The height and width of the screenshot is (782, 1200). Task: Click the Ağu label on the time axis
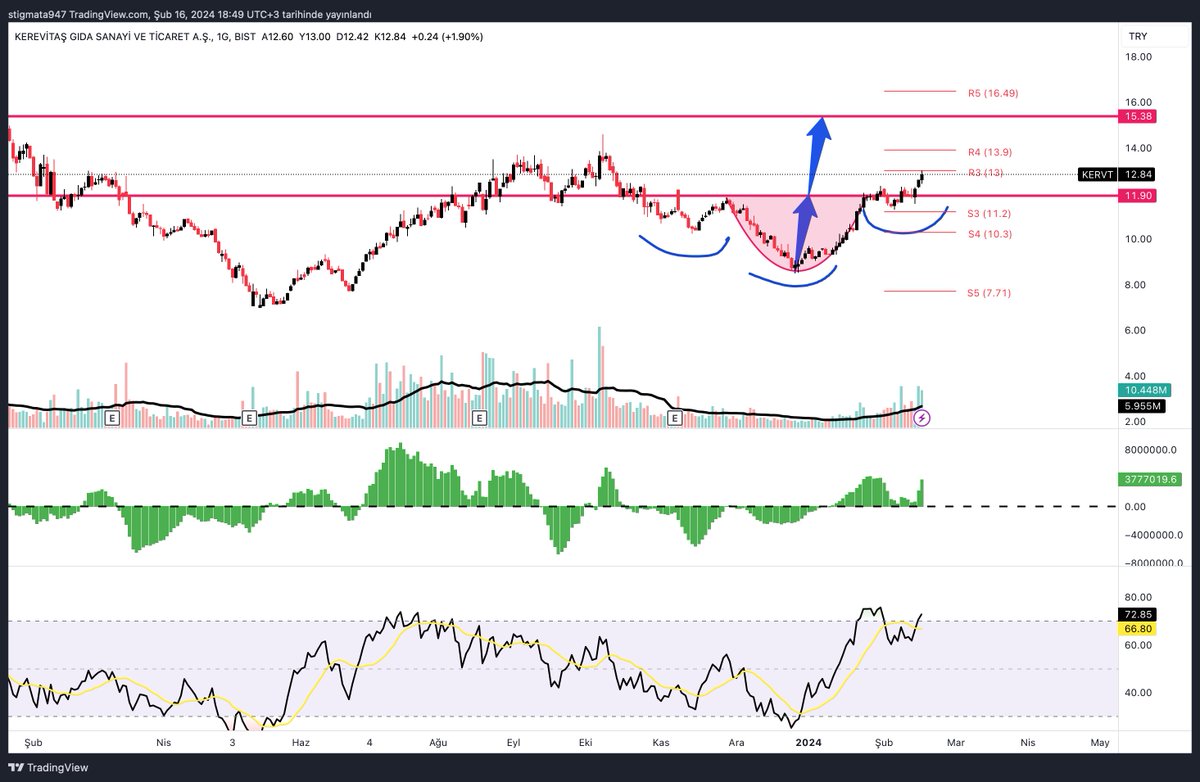coord(436,743)
